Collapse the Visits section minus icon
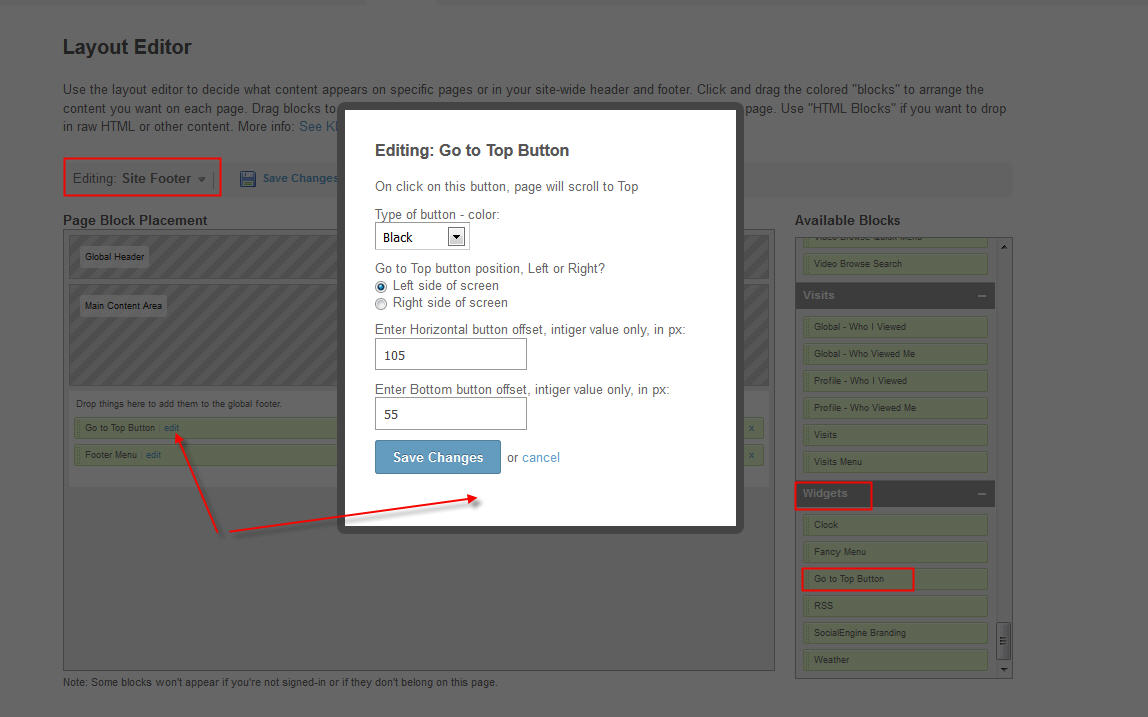The height and width of the screenshot is (717, 1148). [x=981, y=296]
